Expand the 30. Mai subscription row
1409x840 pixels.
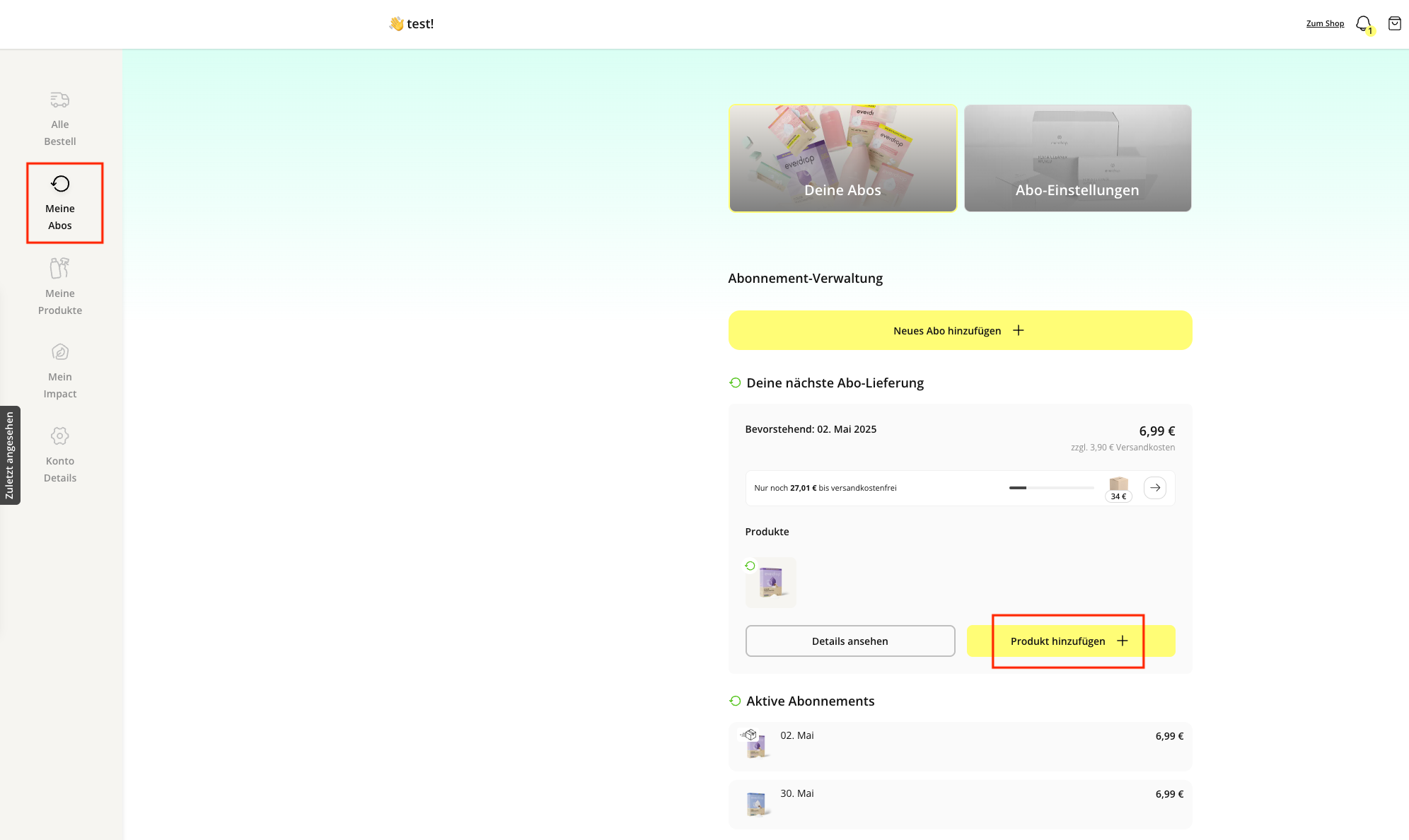tap(960, 804)
